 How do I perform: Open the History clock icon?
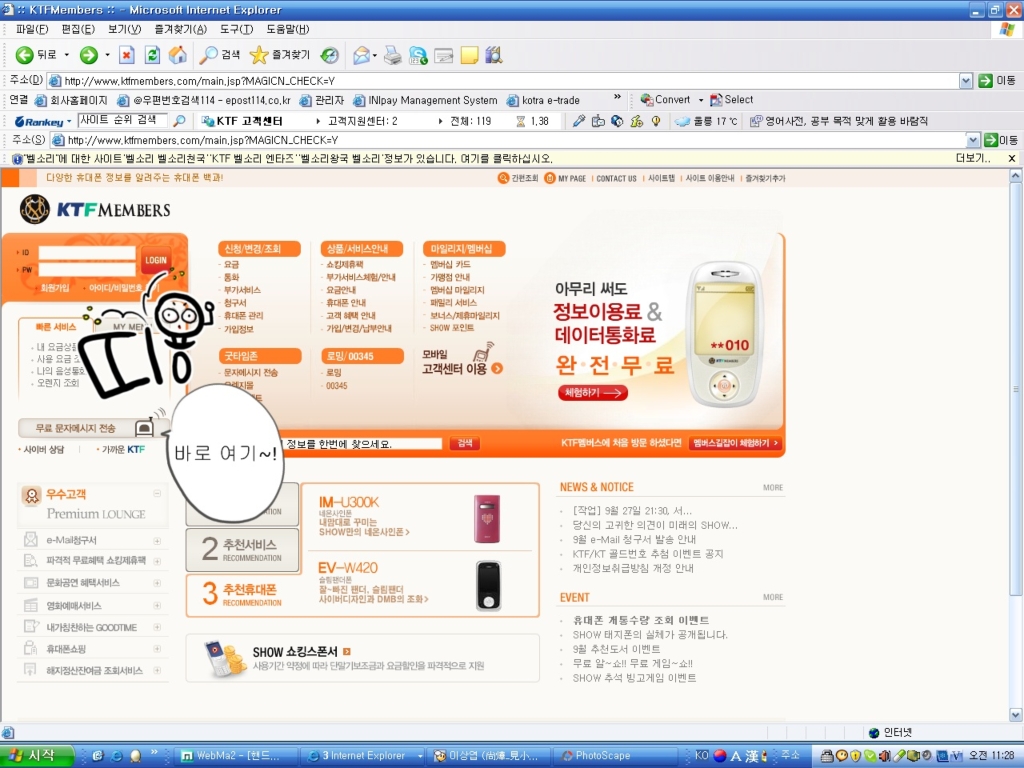(330, 56)
